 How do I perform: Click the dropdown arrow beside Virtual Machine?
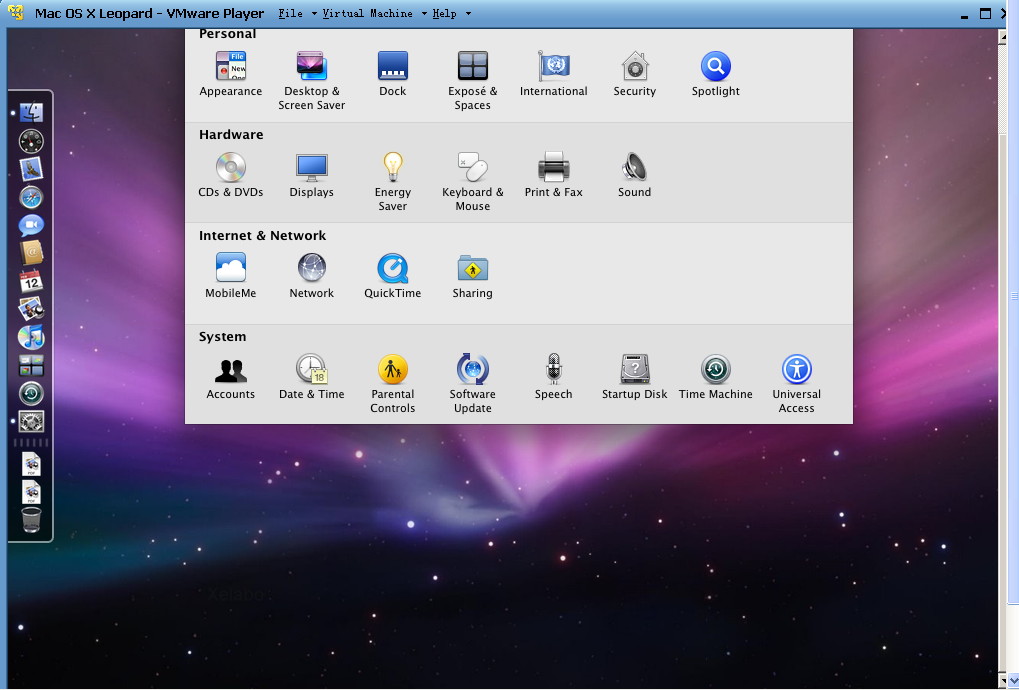424,14
